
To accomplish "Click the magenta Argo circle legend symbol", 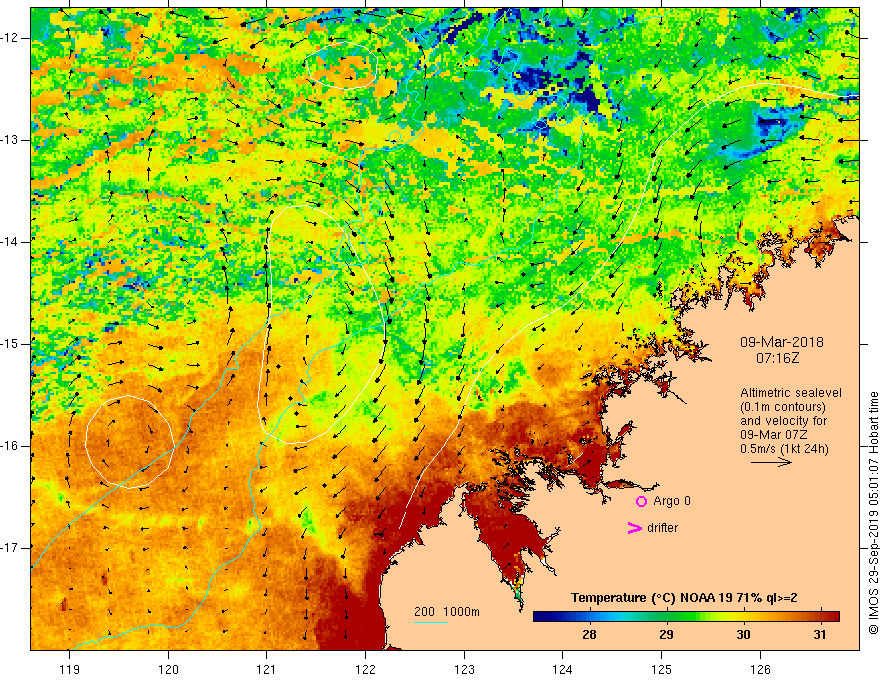I will click(641, 501).
